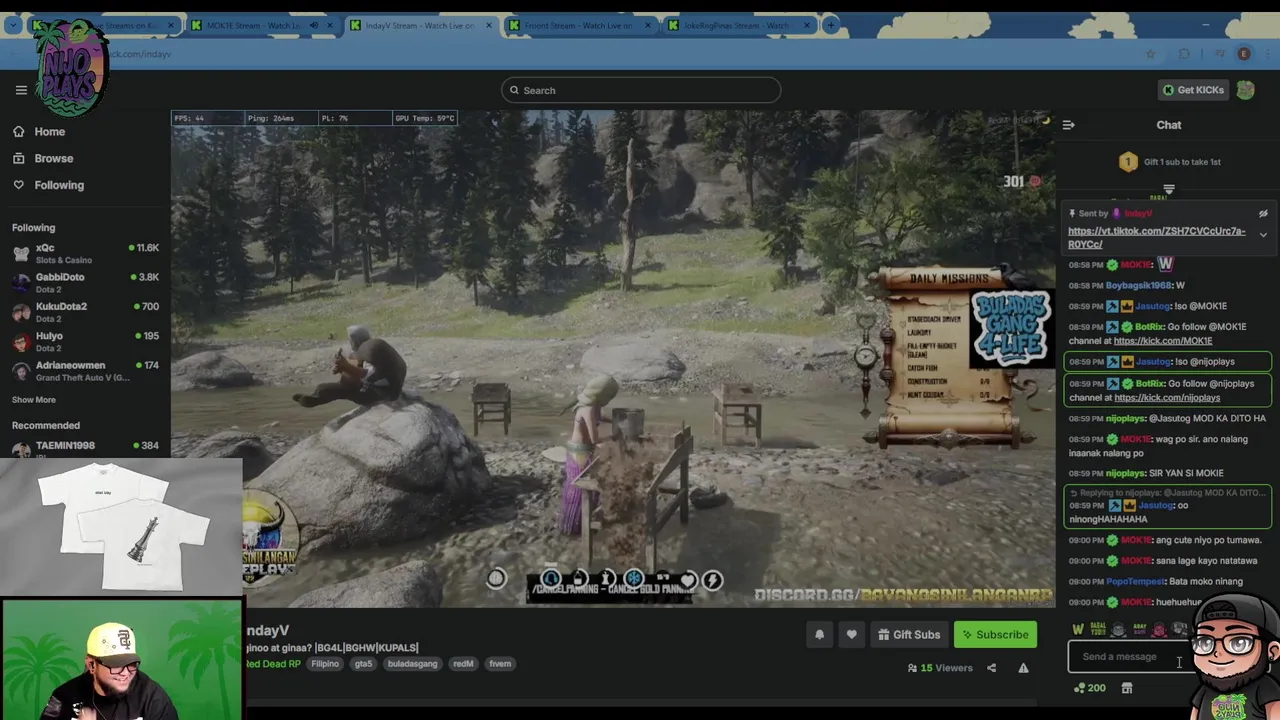1280x720 pixels.
Task: Click the 200 channel points balance
Action: [x=1089, y=688]
